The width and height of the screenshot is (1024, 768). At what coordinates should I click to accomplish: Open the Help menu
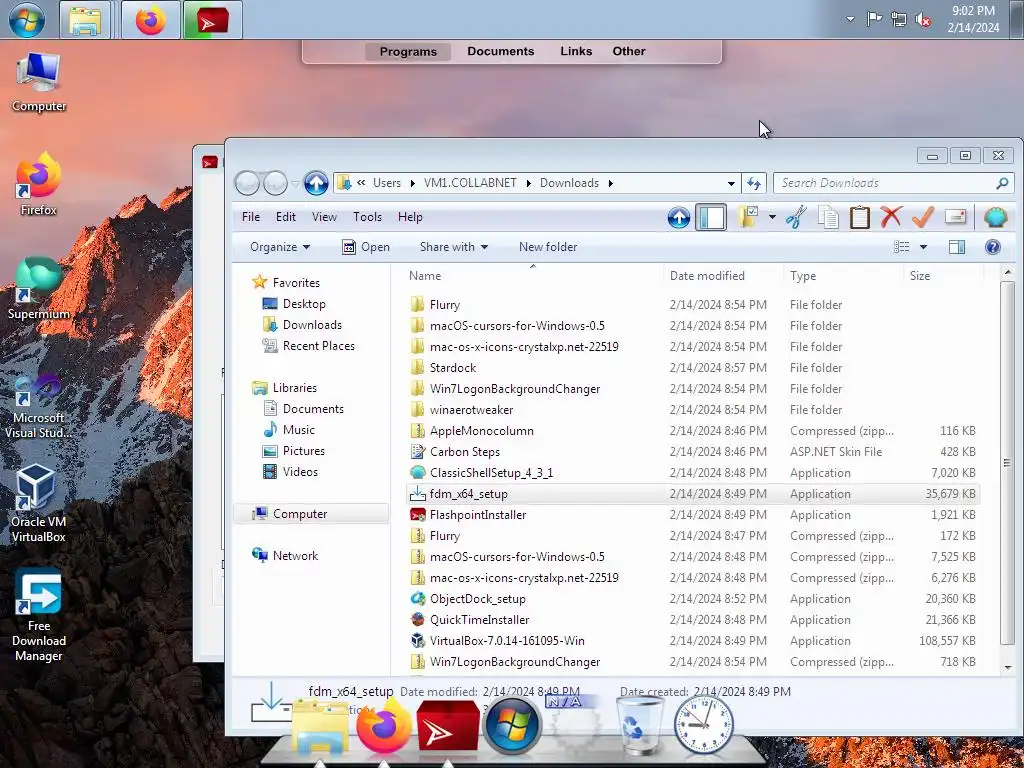point(410,217)
